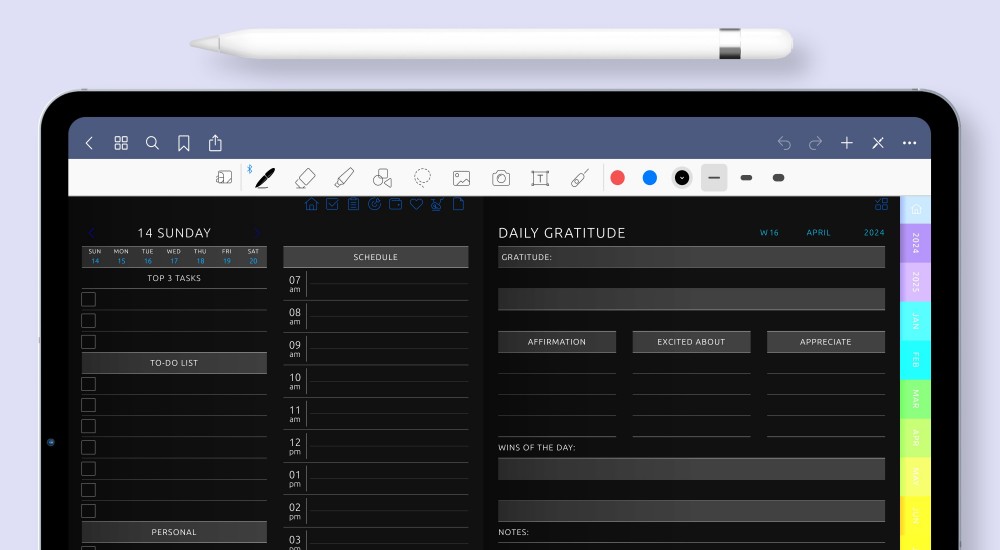Open the Camera tool

(x=501, y=178)
